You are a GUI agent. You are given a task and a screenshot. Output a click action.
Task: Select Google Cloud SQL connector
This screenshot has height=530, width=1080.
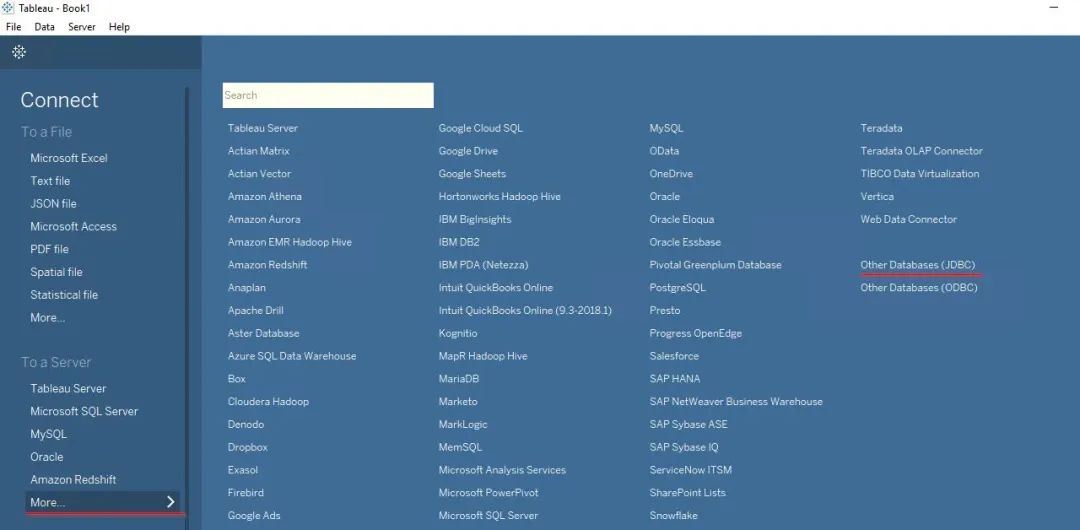pyautogui.click(x=481, y=128)
